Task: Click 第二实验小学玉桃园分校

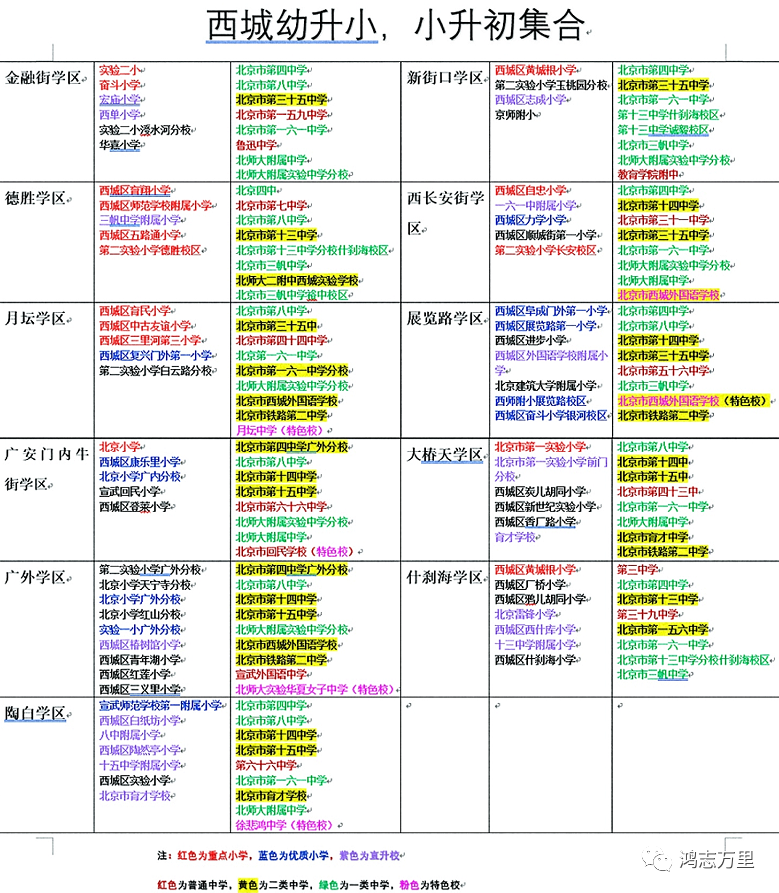Action: pos(551,85)
